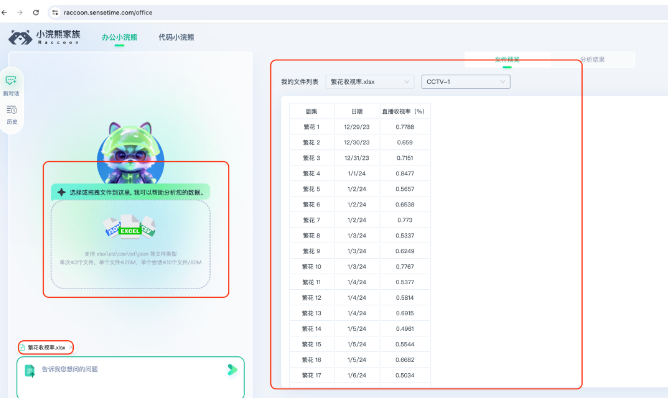The image size is (672, 398).
Task: Reload the page with browser refresh icon
Action: click(36, 12)
